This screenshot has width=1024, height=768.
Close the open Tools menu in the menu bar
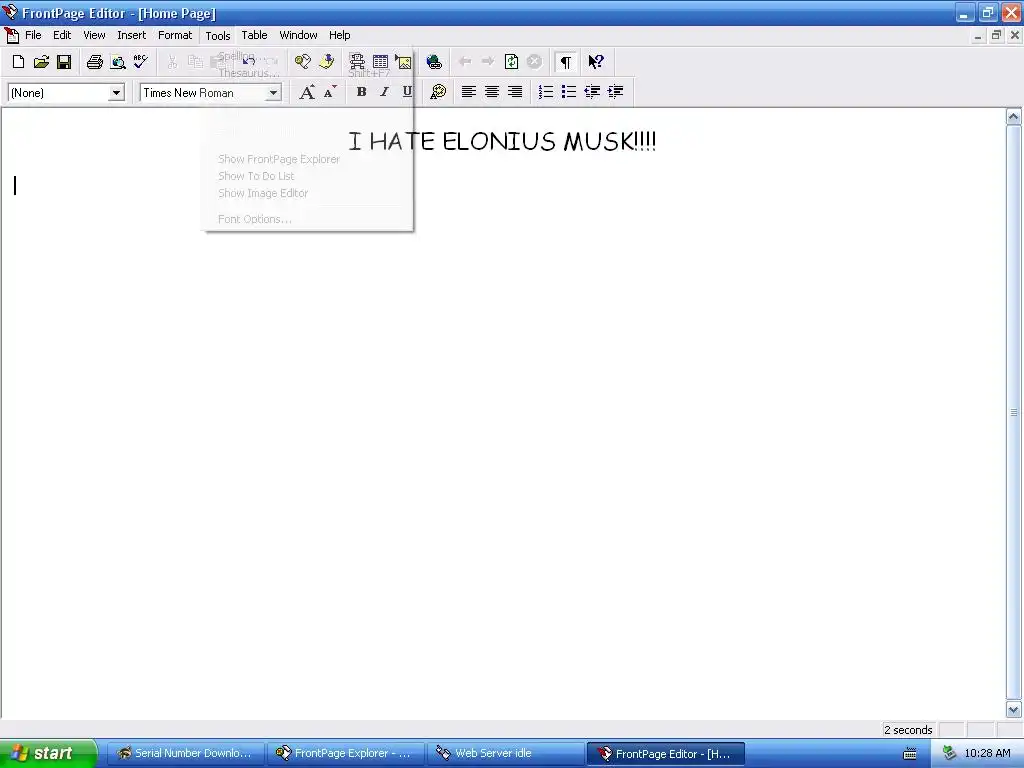tap(217, 36)
